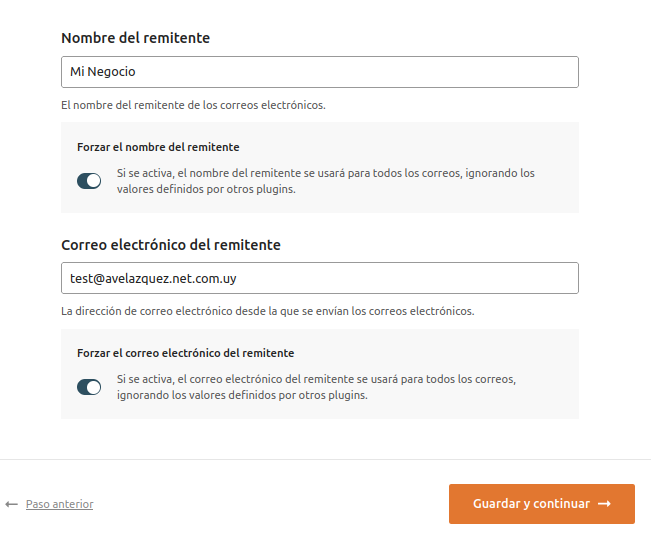Click the help text starting "La dirección de correo"
Viewport: 651px width, 541px height.
pos(267,311)
